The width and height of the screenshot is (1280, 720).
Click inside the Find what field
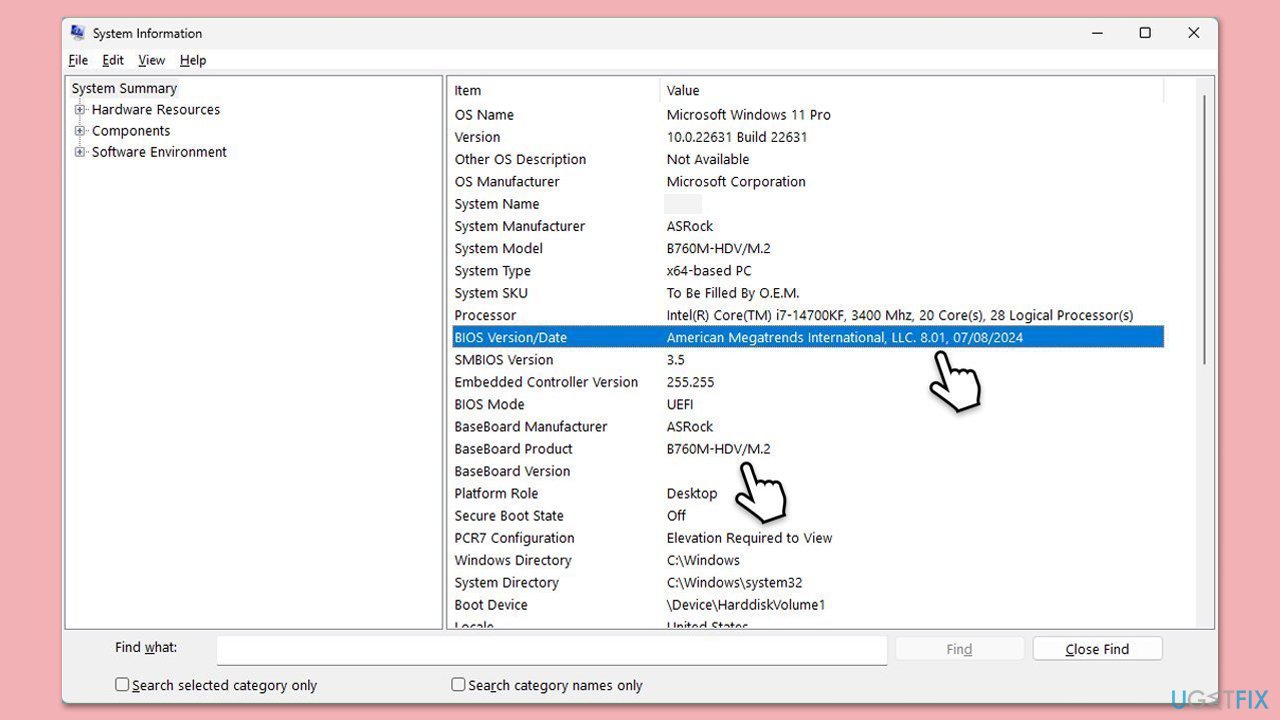550,649
